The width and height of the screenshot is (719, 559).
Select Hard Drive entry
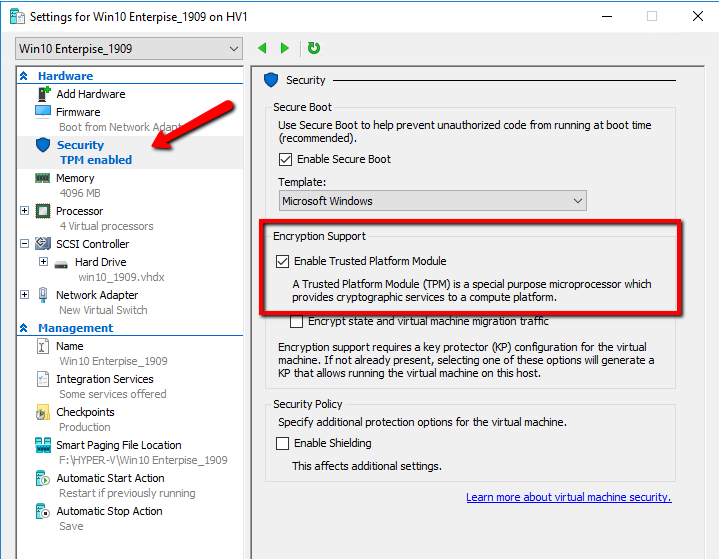click(x=100, y=262)
